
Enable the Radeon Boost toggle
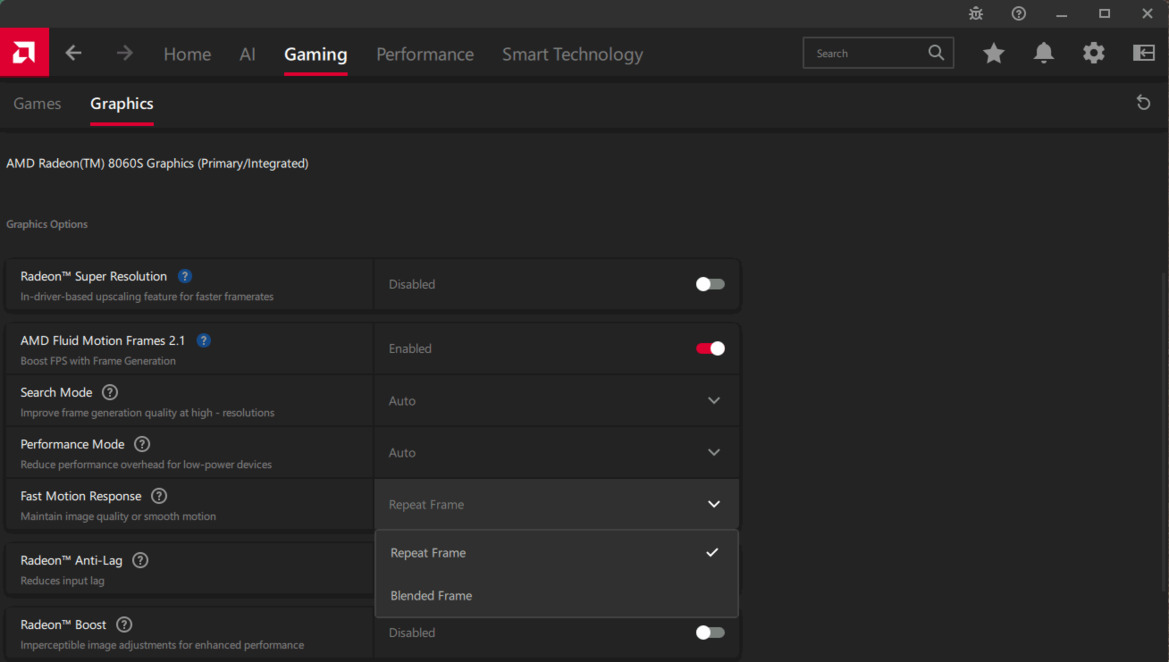tap(710, 632)
